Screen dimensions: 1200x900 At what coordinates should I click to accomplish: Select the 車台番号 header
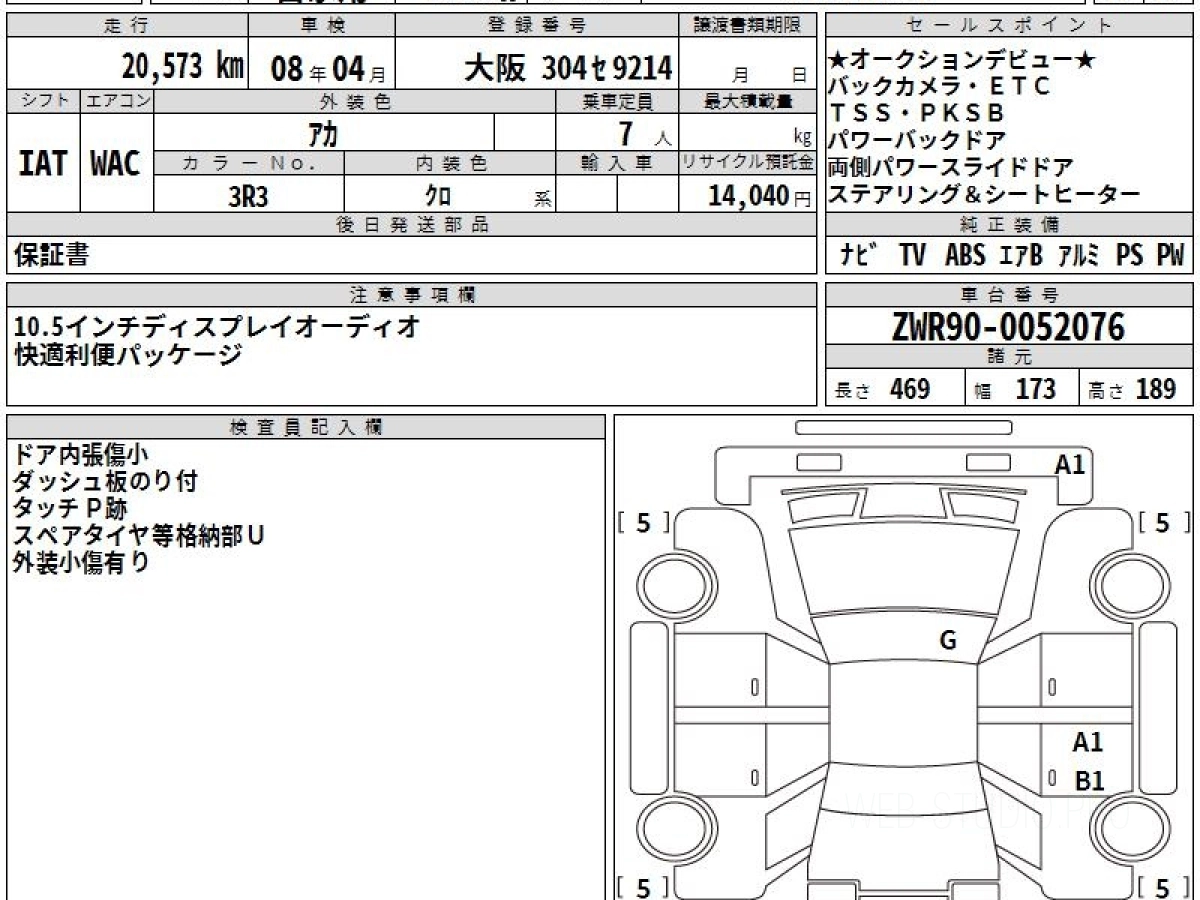coord(1009,295)
